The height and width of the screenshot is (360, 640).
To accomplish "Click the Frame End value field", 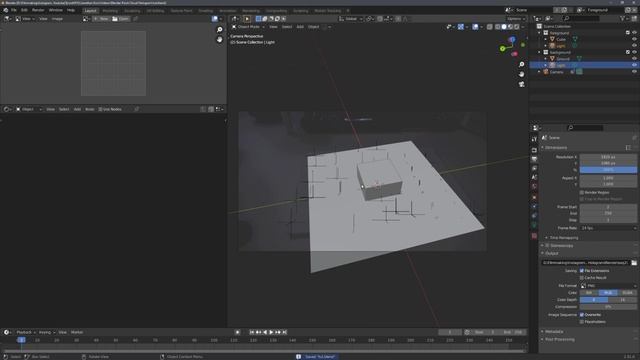I will pos(608,213).
